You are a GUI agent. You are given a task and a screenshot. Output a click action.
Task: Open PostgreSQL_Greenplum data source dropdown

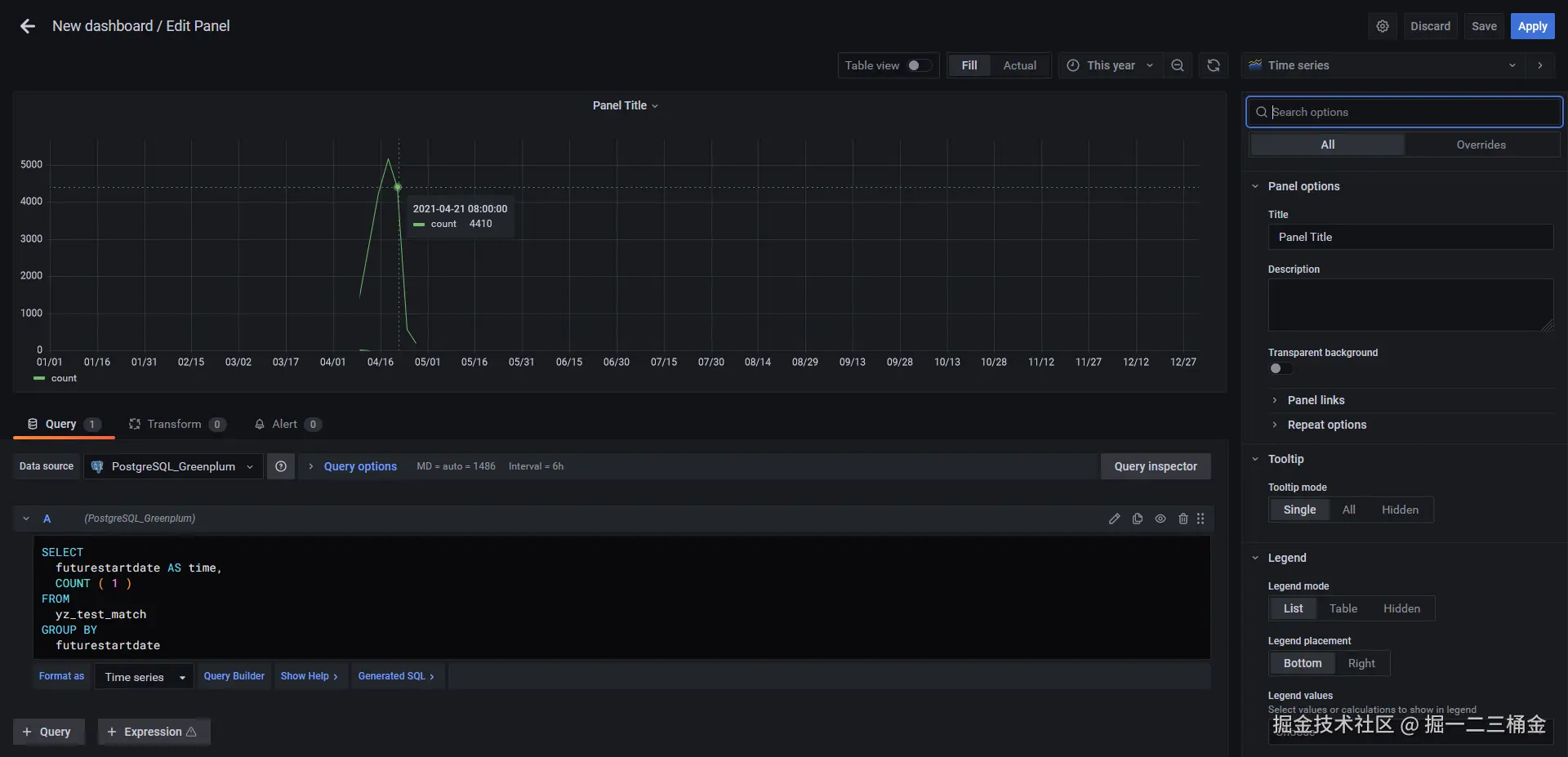[x=173, y=466]
